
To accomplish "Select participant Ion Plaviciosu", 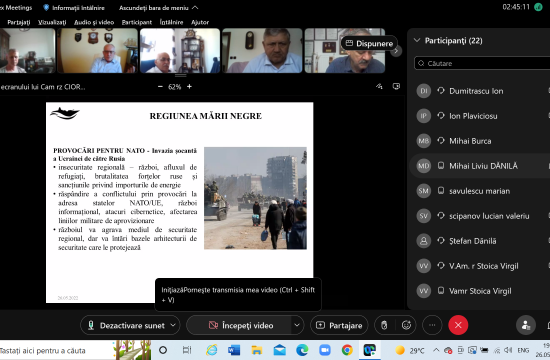I will (x=479, y=116).
